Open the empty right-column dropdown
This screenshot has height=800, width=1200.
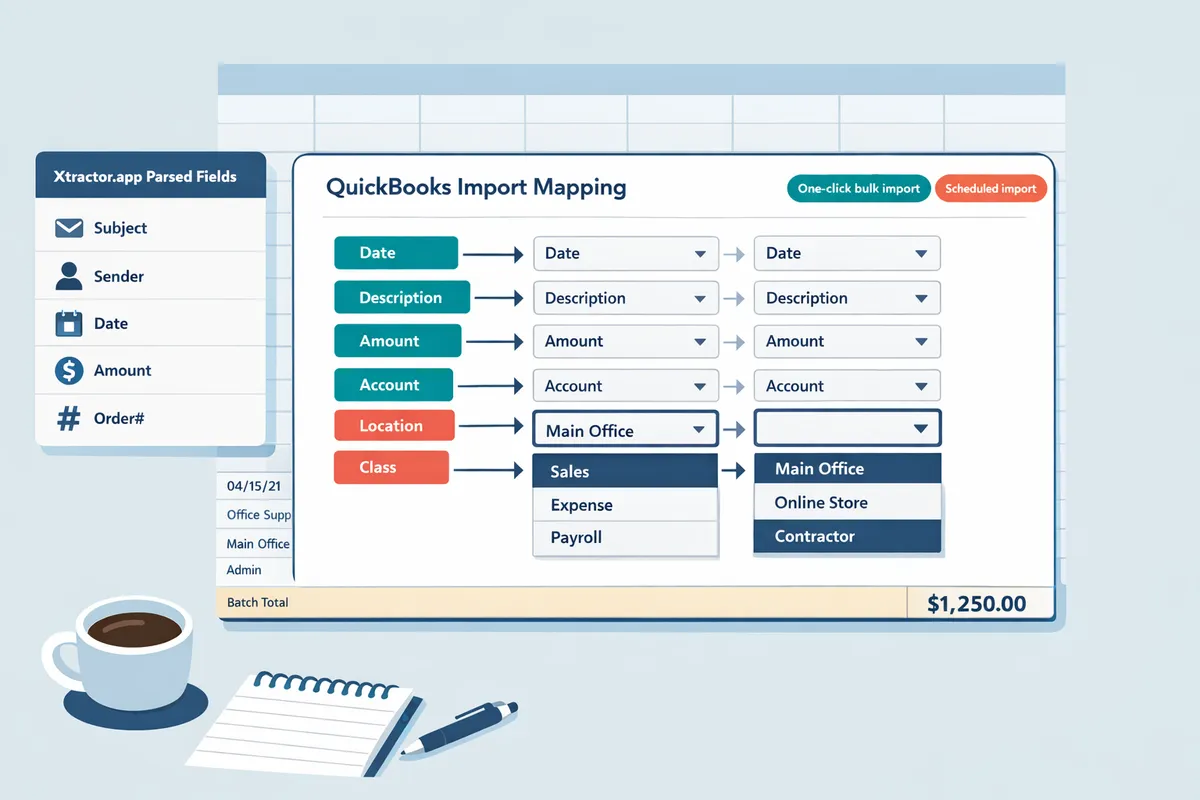847,428
